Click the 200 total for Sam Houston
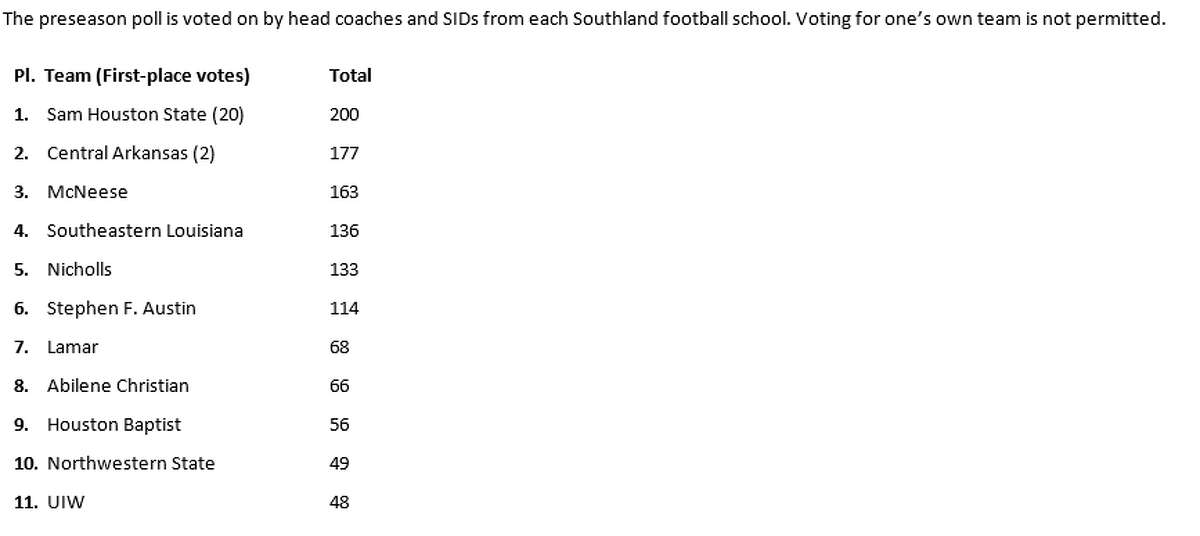 click(344, 115)
